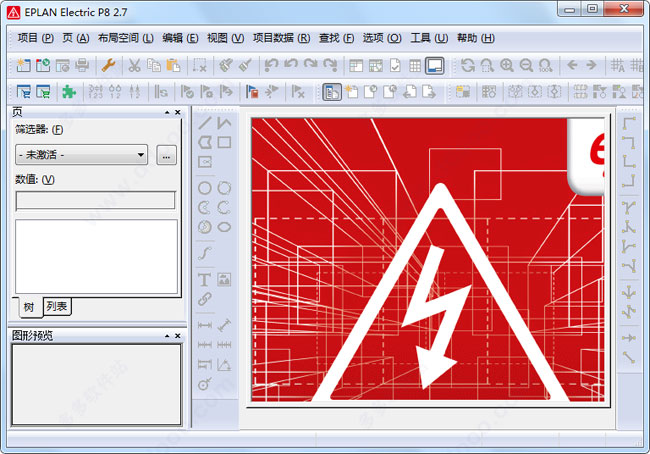Select the rectangle drawing tool
This screenshot has width=650, height=454.
pos(224,143)
